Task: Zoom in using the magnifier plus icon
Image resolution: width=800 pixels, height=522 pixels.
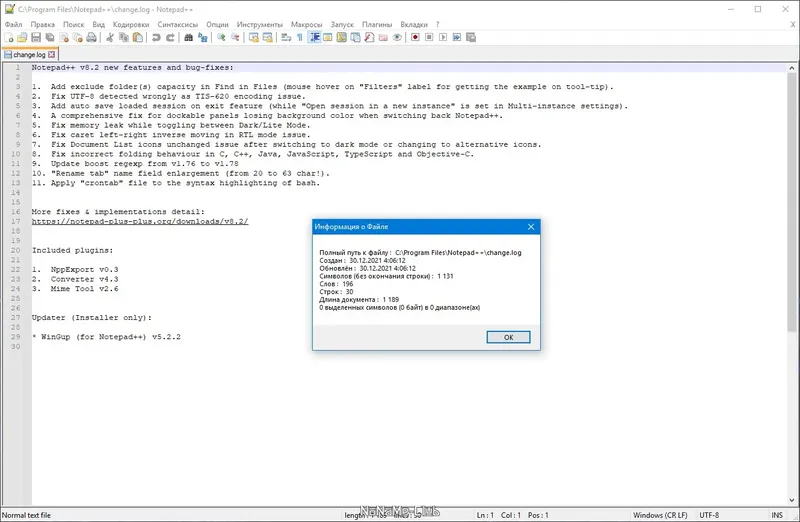Action: 221,37
